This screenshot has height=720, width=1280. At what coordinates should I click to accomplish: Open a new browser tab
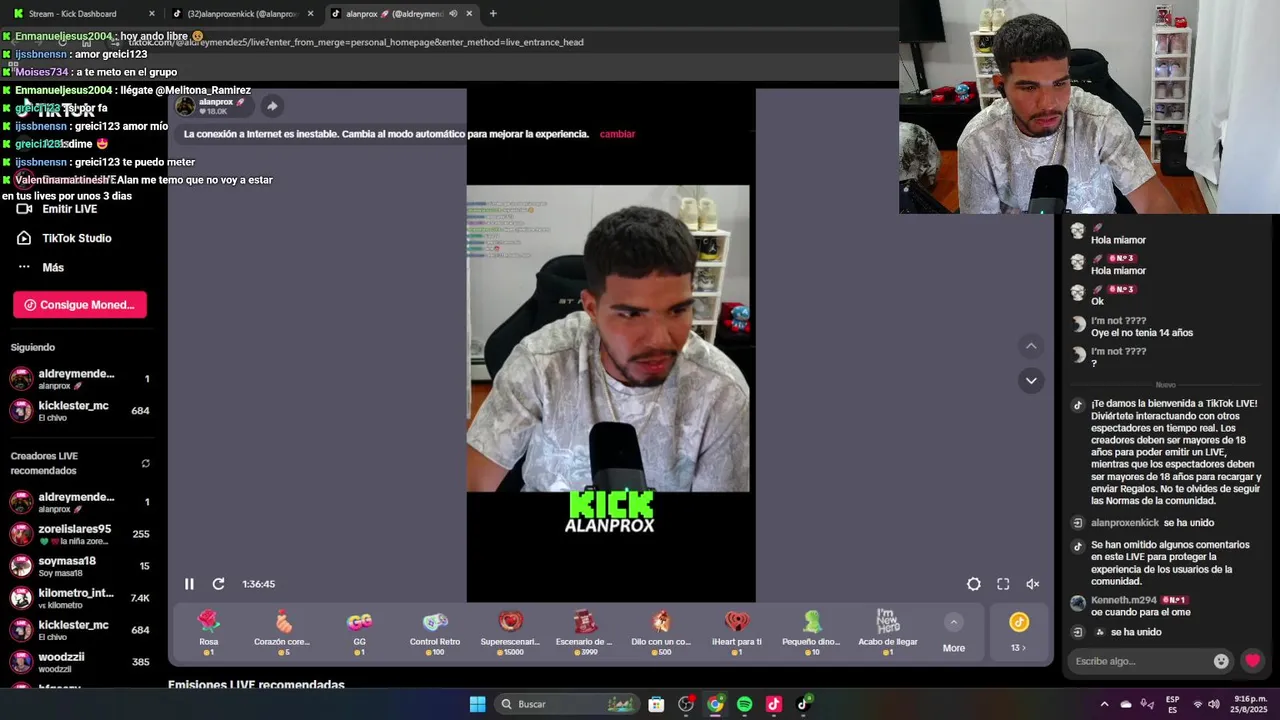pyautogui.click(x=493, y=14)
